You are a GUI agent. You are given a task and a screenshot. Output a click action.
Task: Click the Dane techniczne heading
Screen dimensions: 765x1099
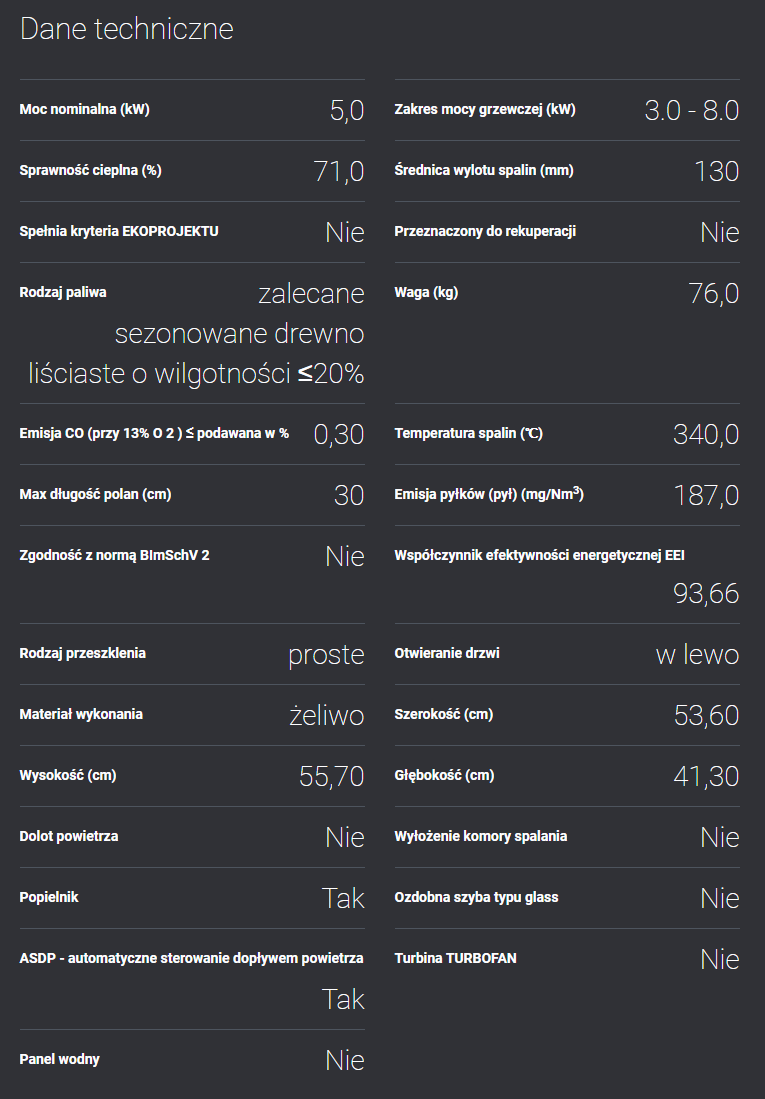tap(127, 29)
